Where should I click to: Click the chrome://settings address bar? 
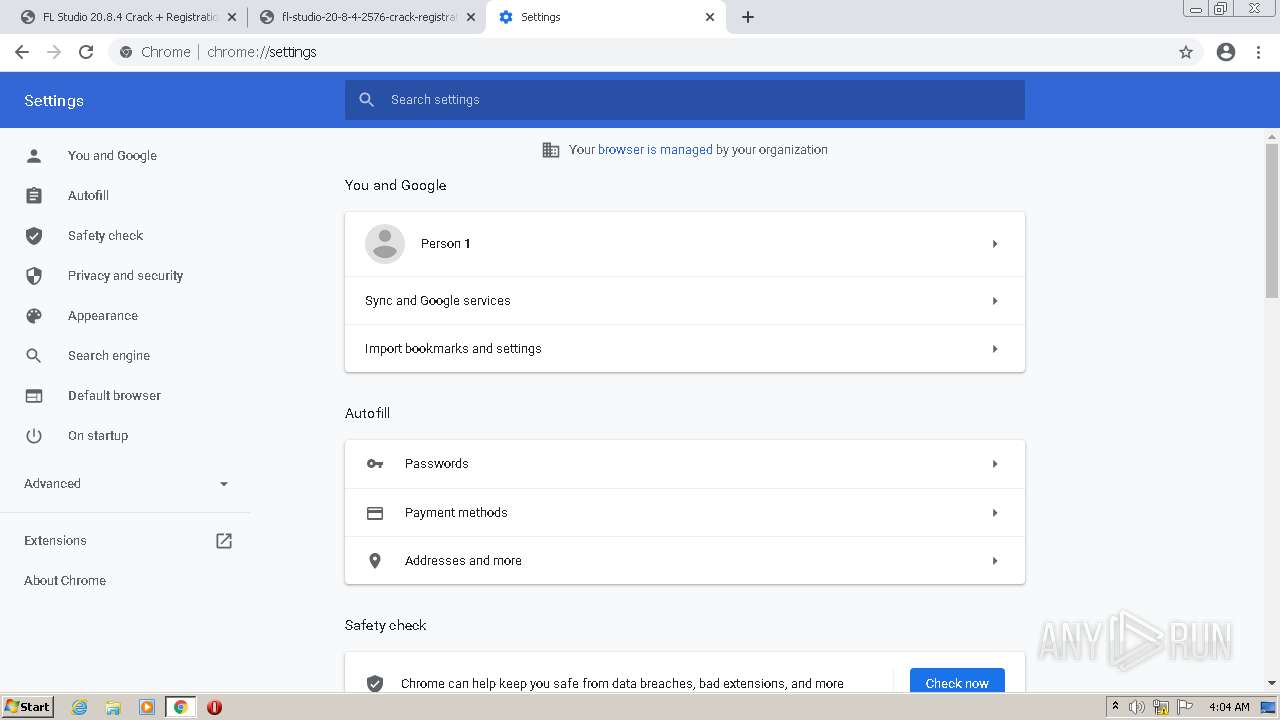tap(640, 52)
